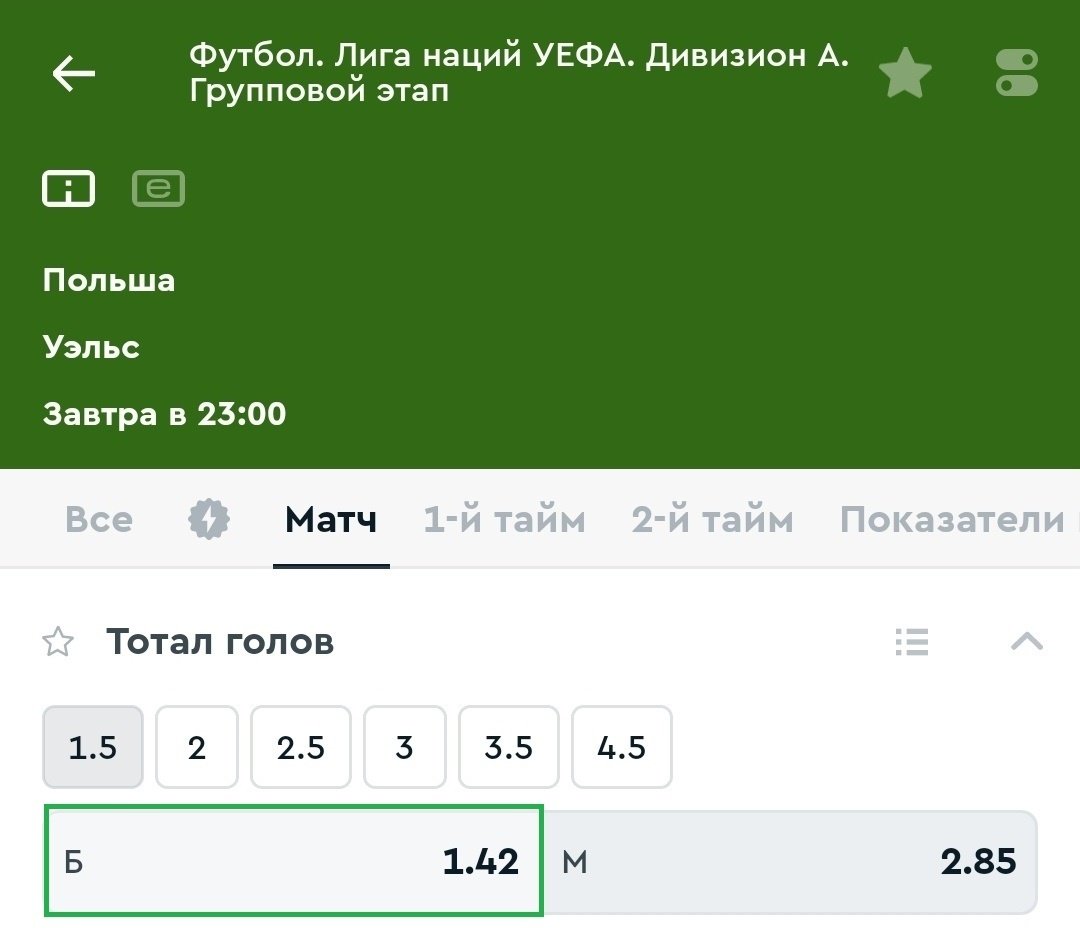The width and height of the screenshot is (1080, 938).
Task: Select total goals line 1.5
Action: coord(93,748)
